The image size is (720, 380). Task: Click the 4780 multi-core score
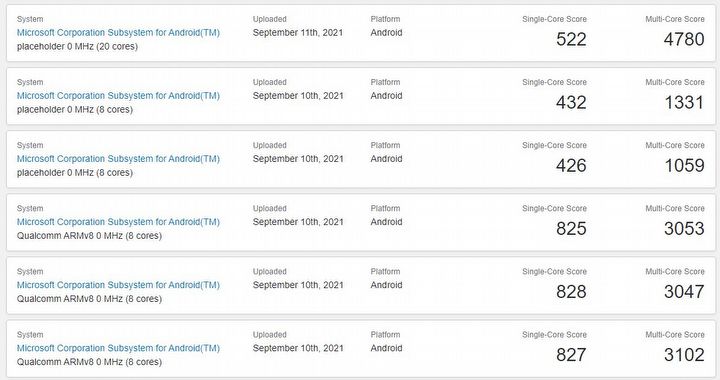[x=684, y=39]
